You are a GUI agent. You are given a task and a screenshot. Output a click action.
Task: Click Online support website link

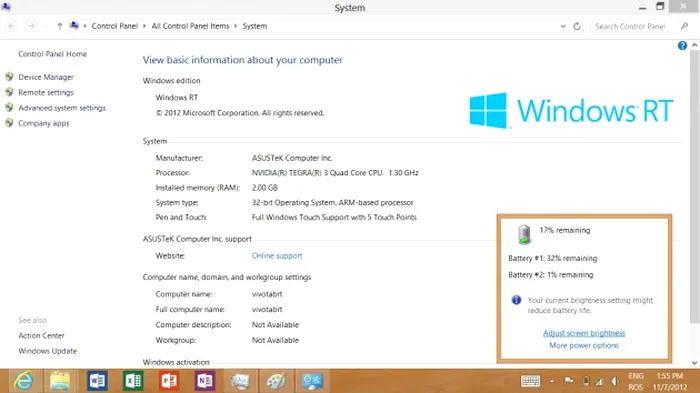[277, 256]
